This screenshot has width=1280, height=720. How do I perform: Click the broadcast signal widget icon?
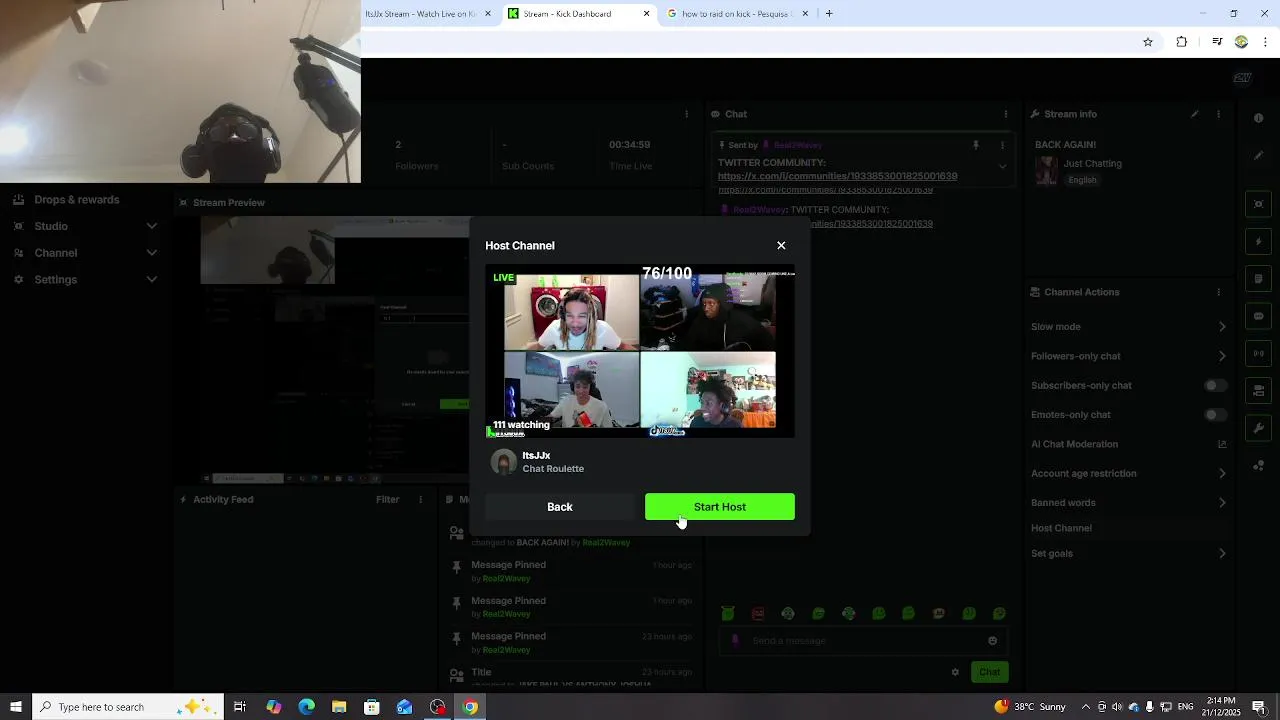tap(1258, 353)
